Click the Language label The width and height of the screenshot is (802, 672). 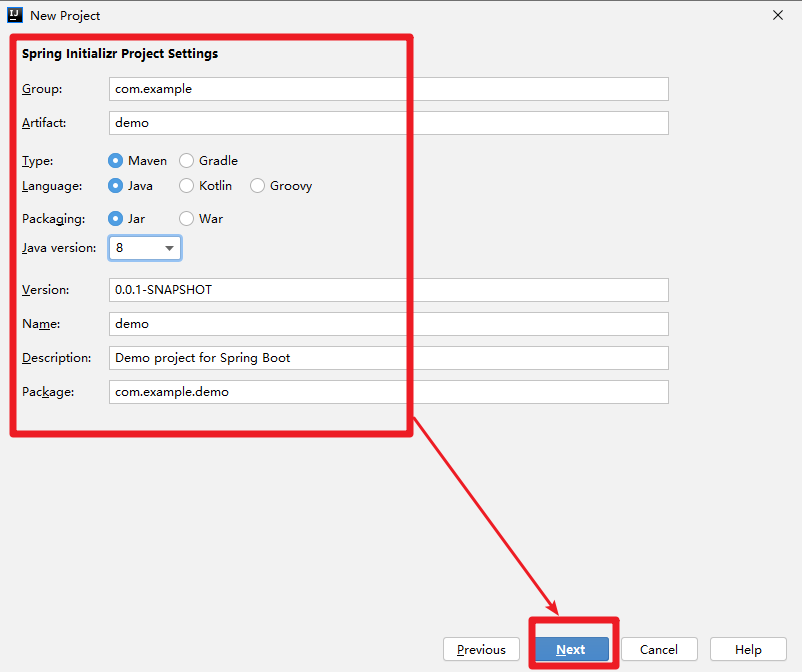[52, 186]
